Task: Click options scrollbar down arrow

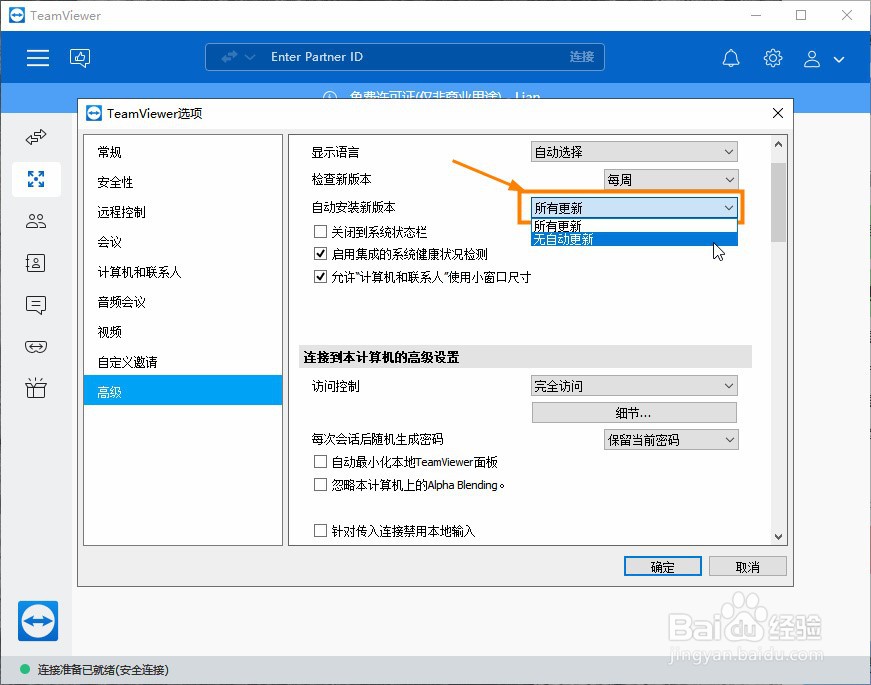Action: click(x=778, y=537)
